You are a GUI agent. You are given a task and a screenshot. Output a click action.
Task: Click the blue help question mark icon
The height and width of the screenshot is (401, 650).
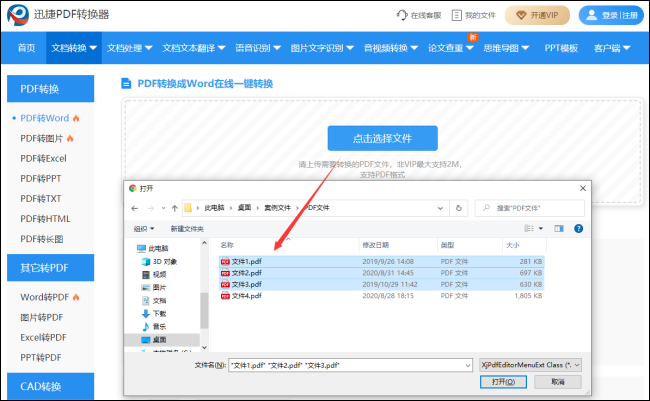[x=578, y=228]
